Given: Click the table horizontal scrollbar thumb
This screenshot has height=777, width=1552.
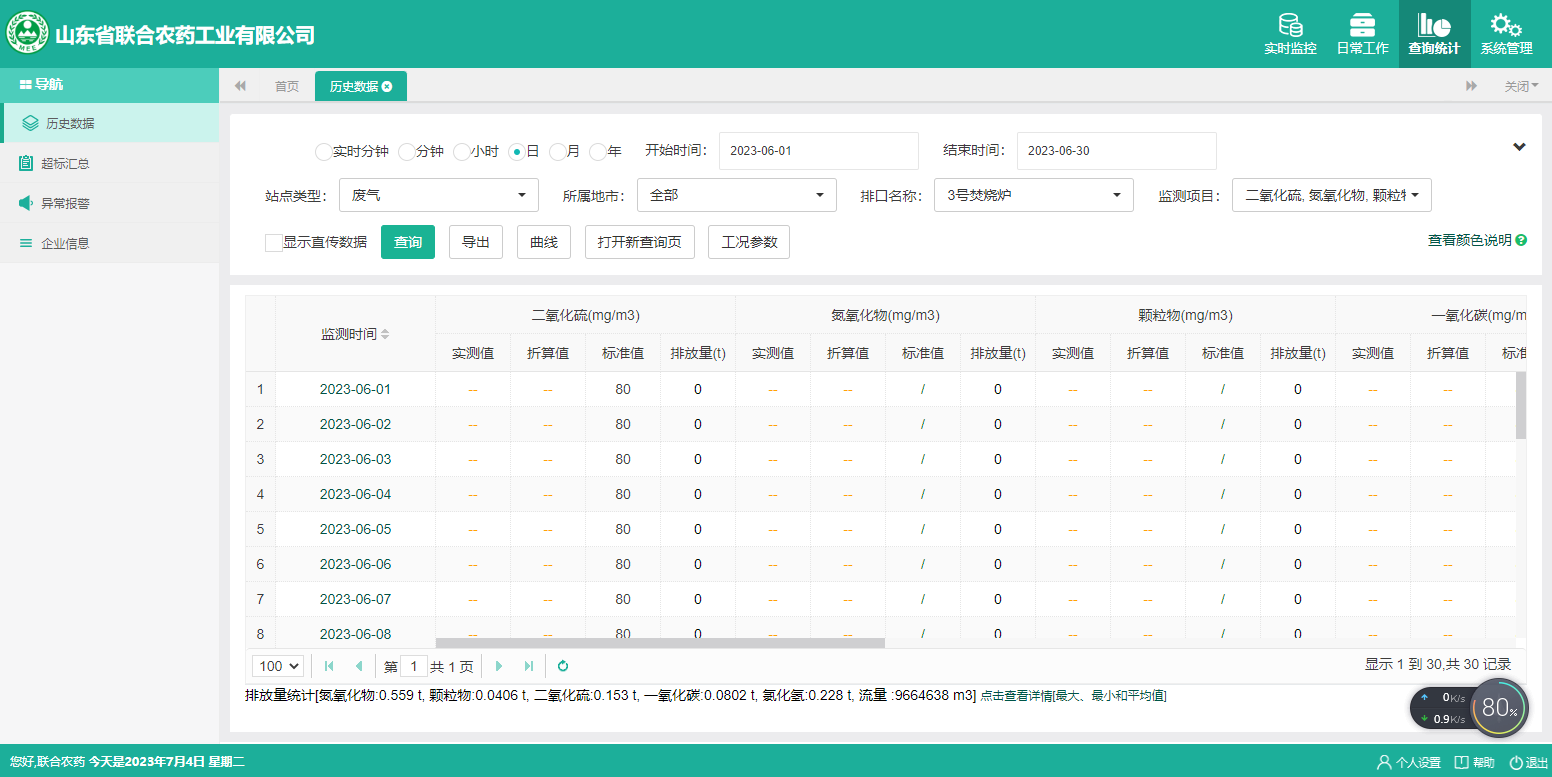Looking at the screenshot, I should tap(660, 643).
